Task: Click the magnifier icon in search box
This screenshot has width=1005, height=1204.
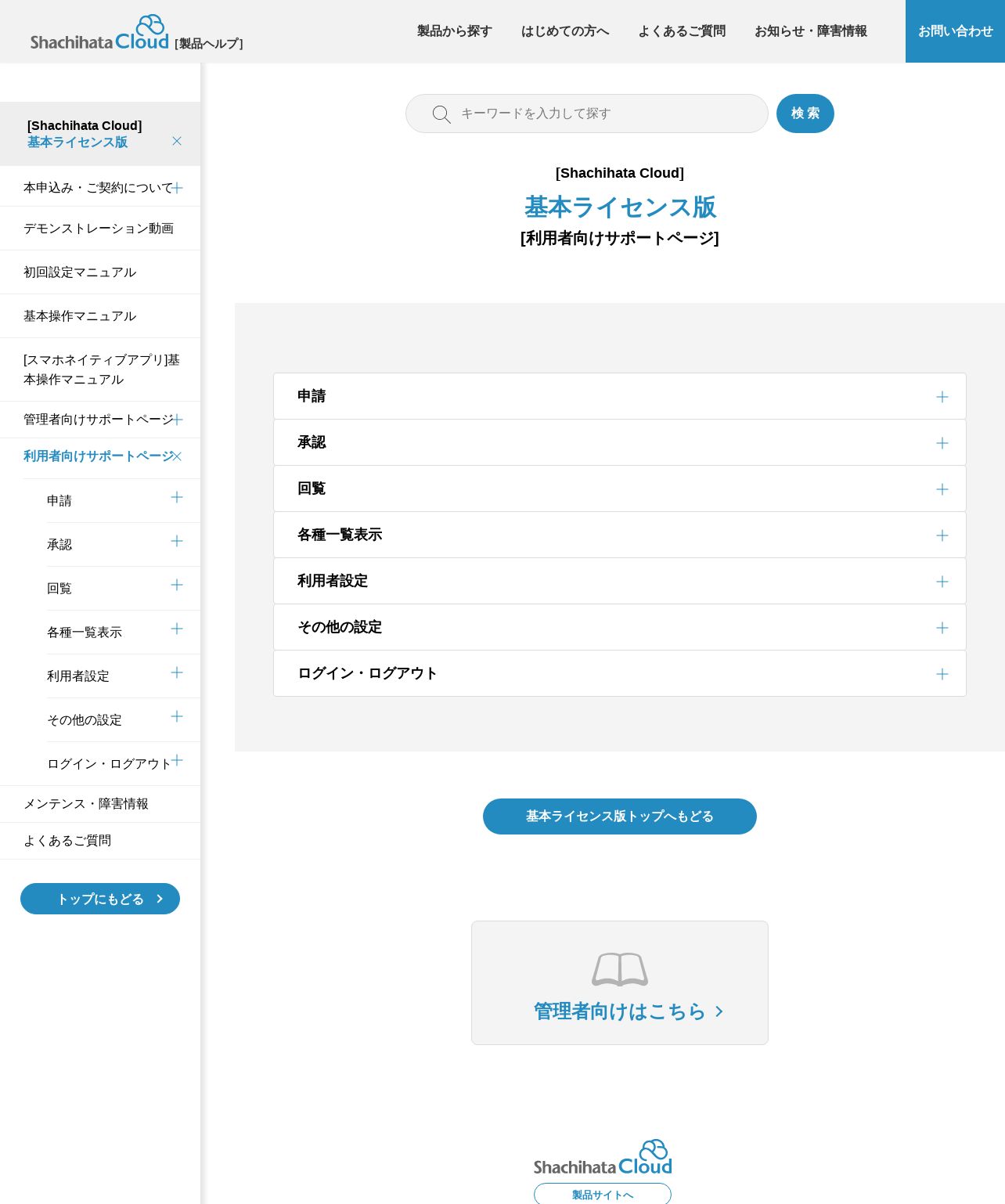Action: pos(441,114)
